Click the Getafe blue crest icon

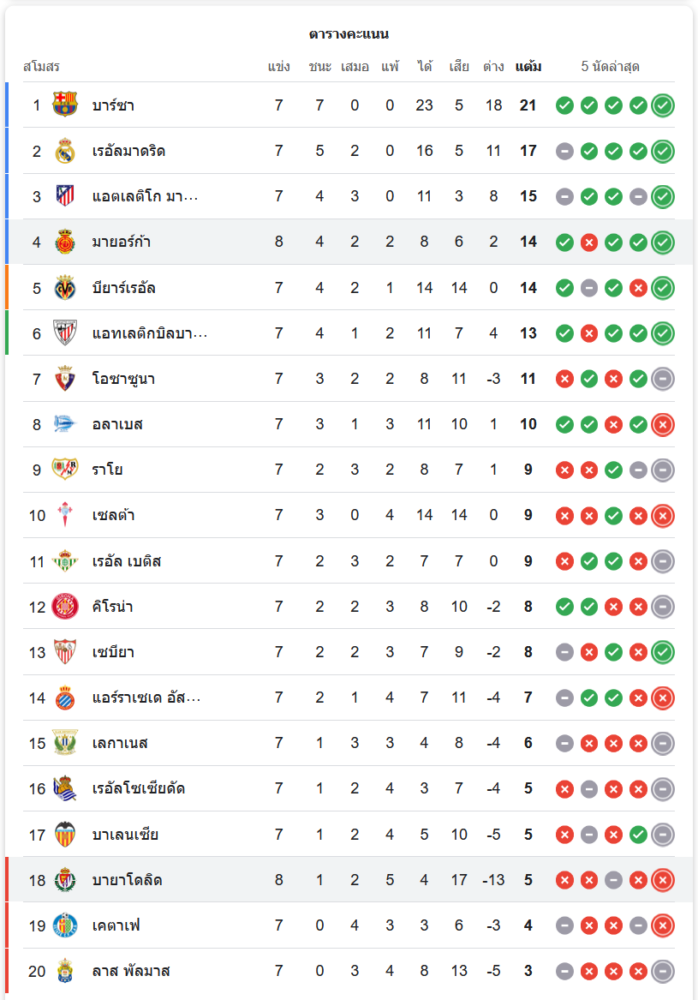pos(65,925)
